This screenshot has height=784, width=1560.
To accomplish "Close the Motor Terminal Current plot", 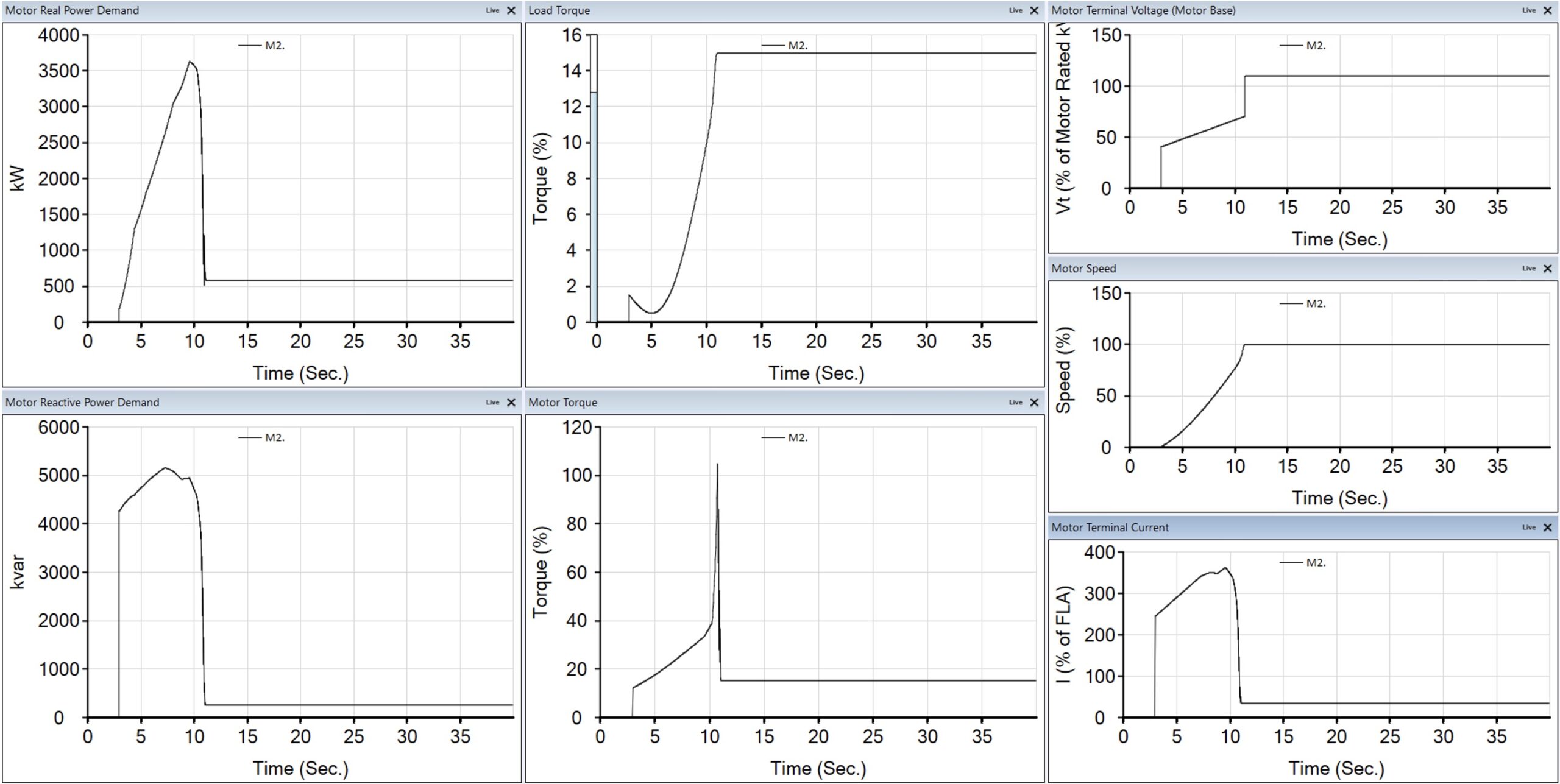I will click(1547, 528).
